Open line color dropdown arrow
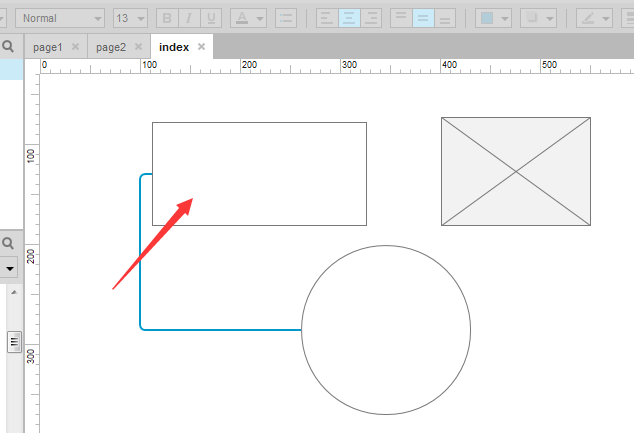The height and width of the screenshot is (433, 634). (x=606, y=19)
